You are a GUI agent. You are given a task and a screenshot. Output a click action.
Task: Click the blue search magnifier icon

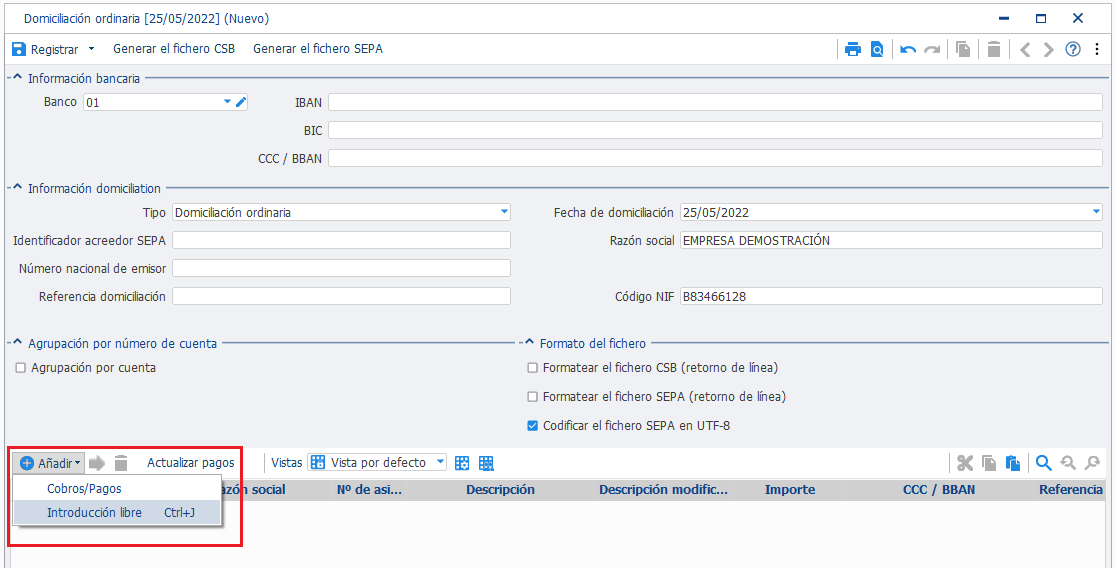(1044, 463)
